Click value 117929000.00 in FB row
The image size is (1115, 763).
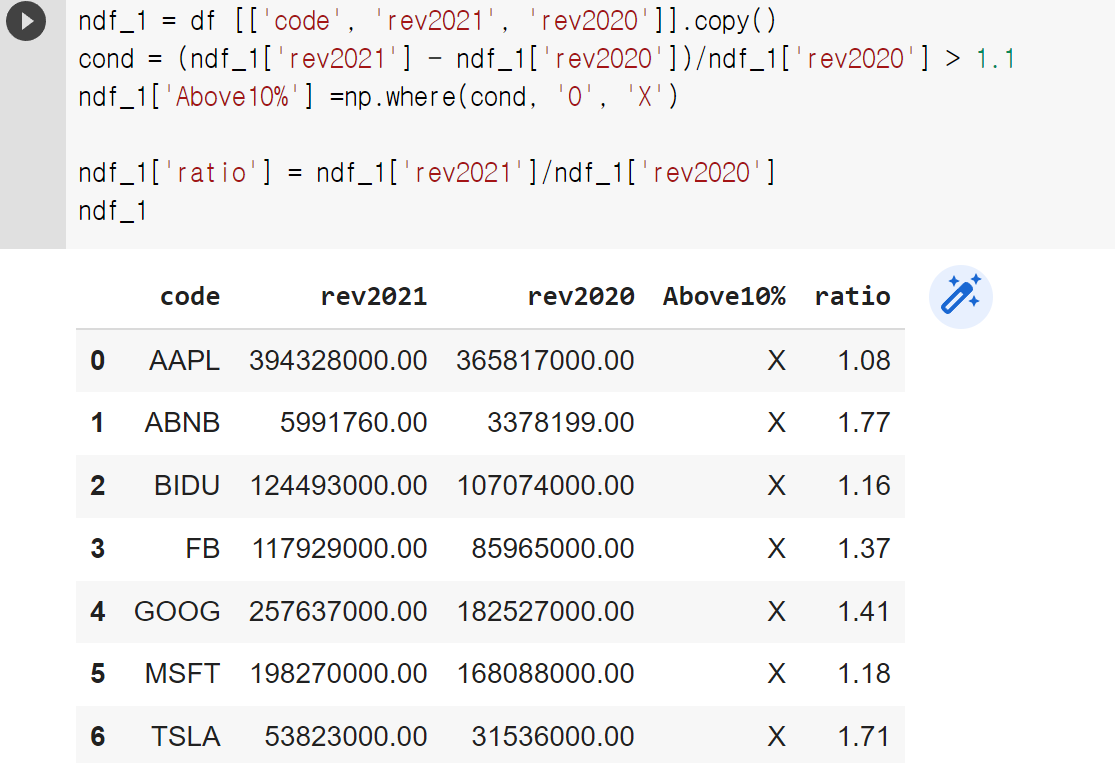[x=339, y=549]
